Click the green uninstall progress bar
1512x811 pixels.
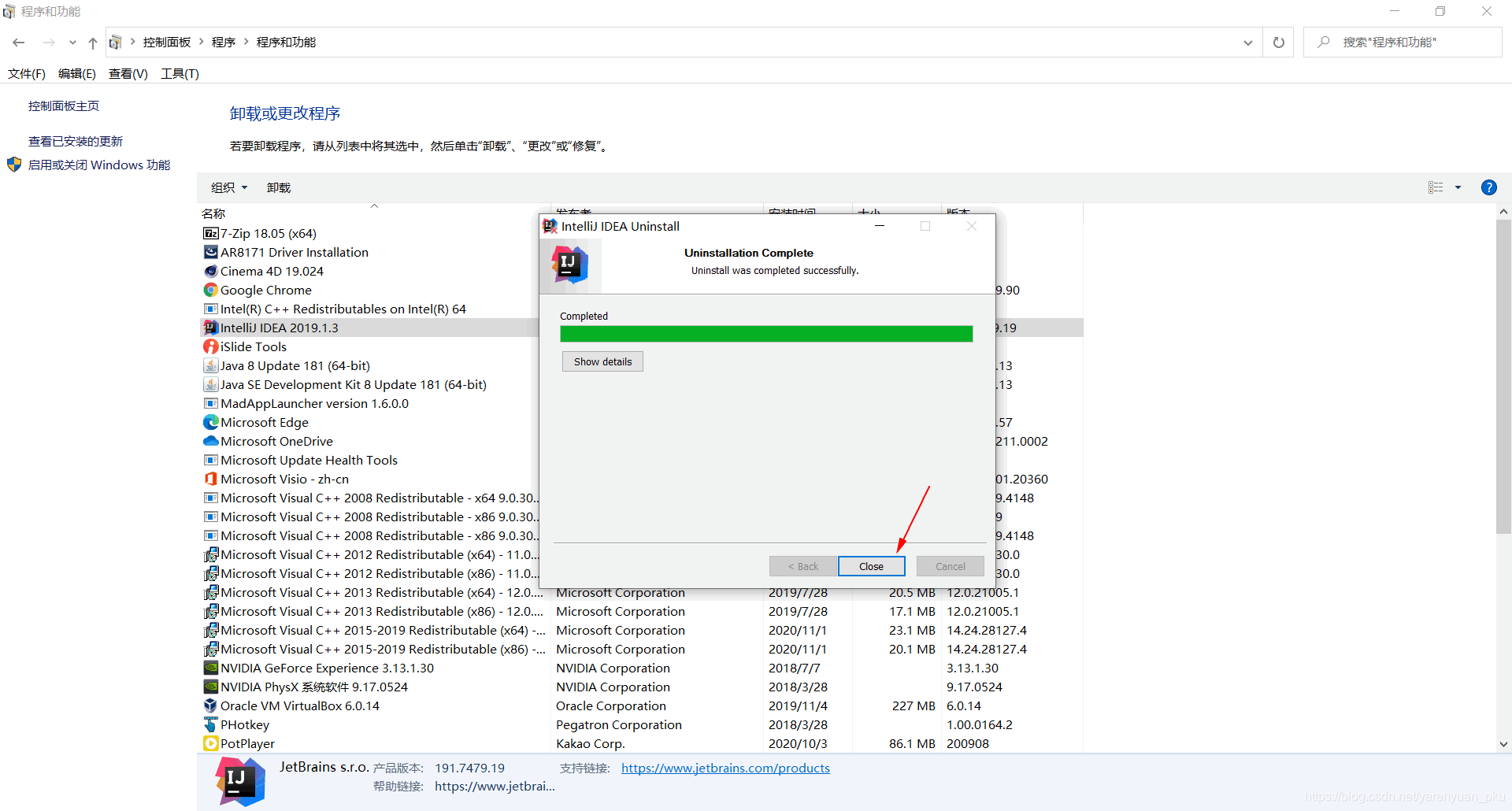766,334
